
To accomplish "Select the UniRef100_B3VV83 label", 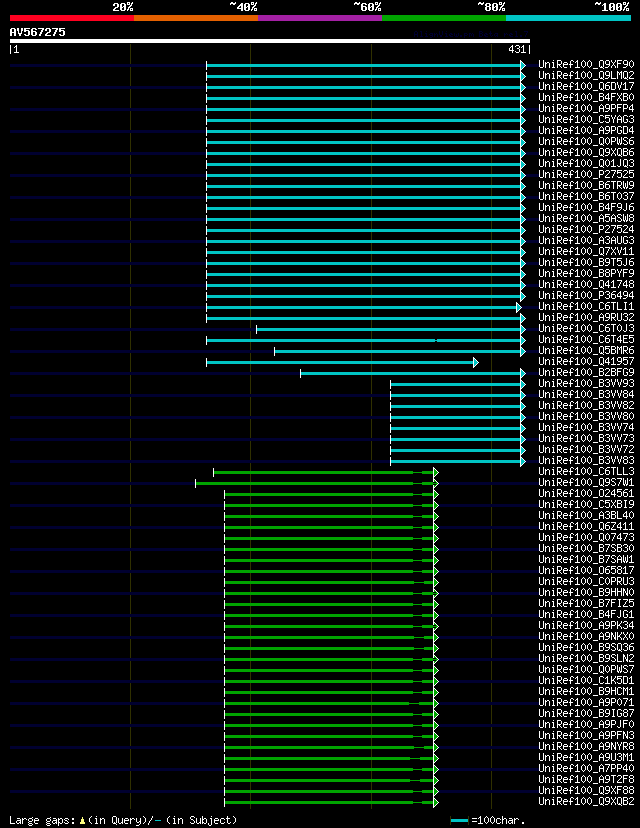I will [x=586, y=460].
